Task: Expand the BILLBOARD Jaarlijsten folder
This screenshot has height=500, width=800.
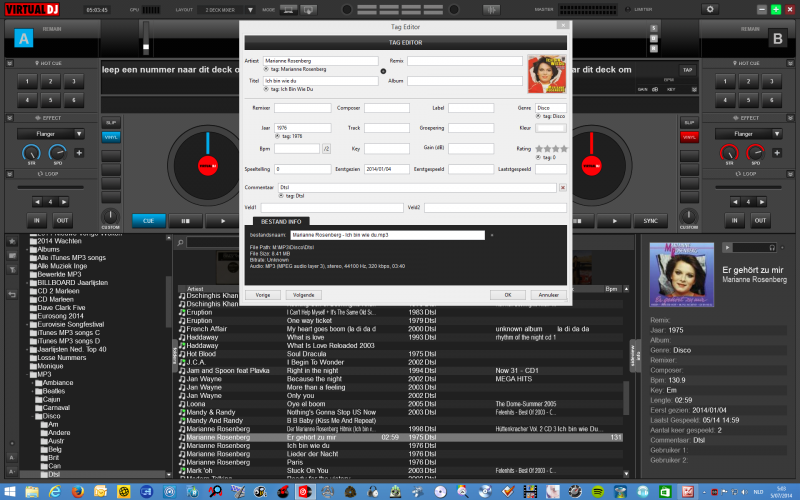Action: (27, 283)
